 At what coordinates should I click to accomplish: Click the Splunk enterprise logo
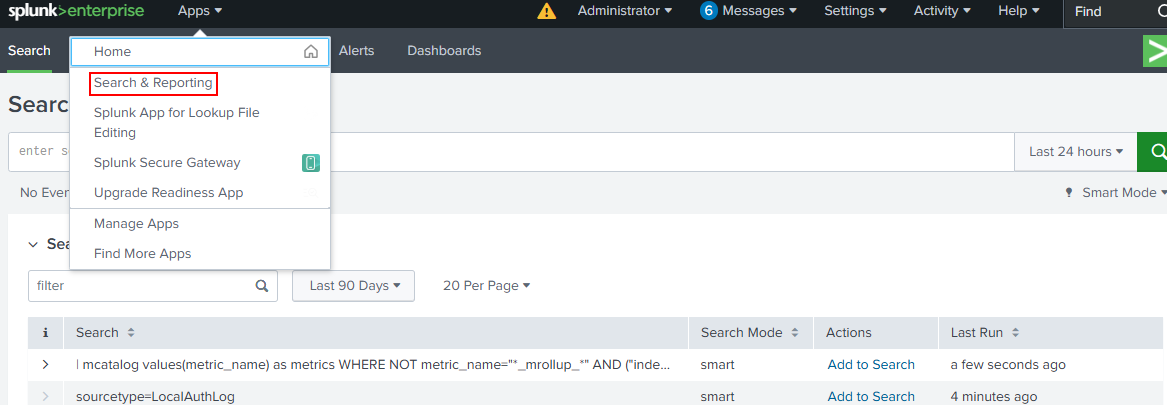click(76, 11)
